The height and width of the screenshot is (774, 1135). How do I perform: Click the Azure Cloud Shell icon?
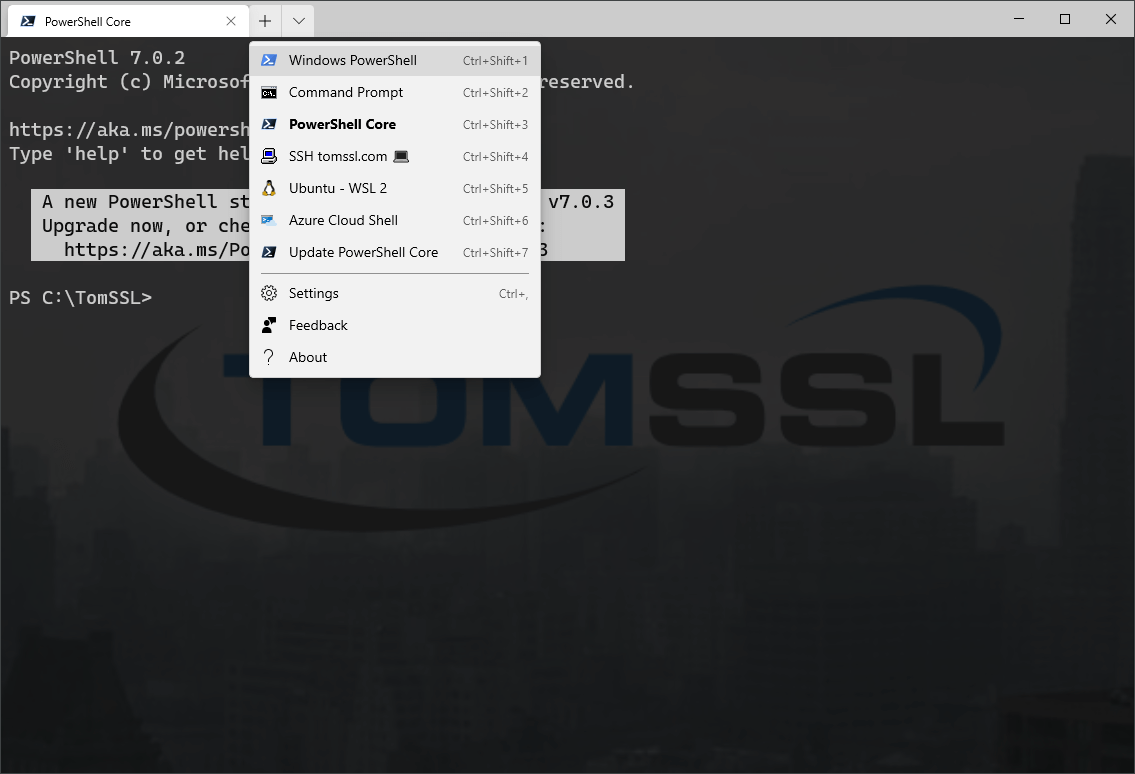pyautogui.click(x=269, y=220)
